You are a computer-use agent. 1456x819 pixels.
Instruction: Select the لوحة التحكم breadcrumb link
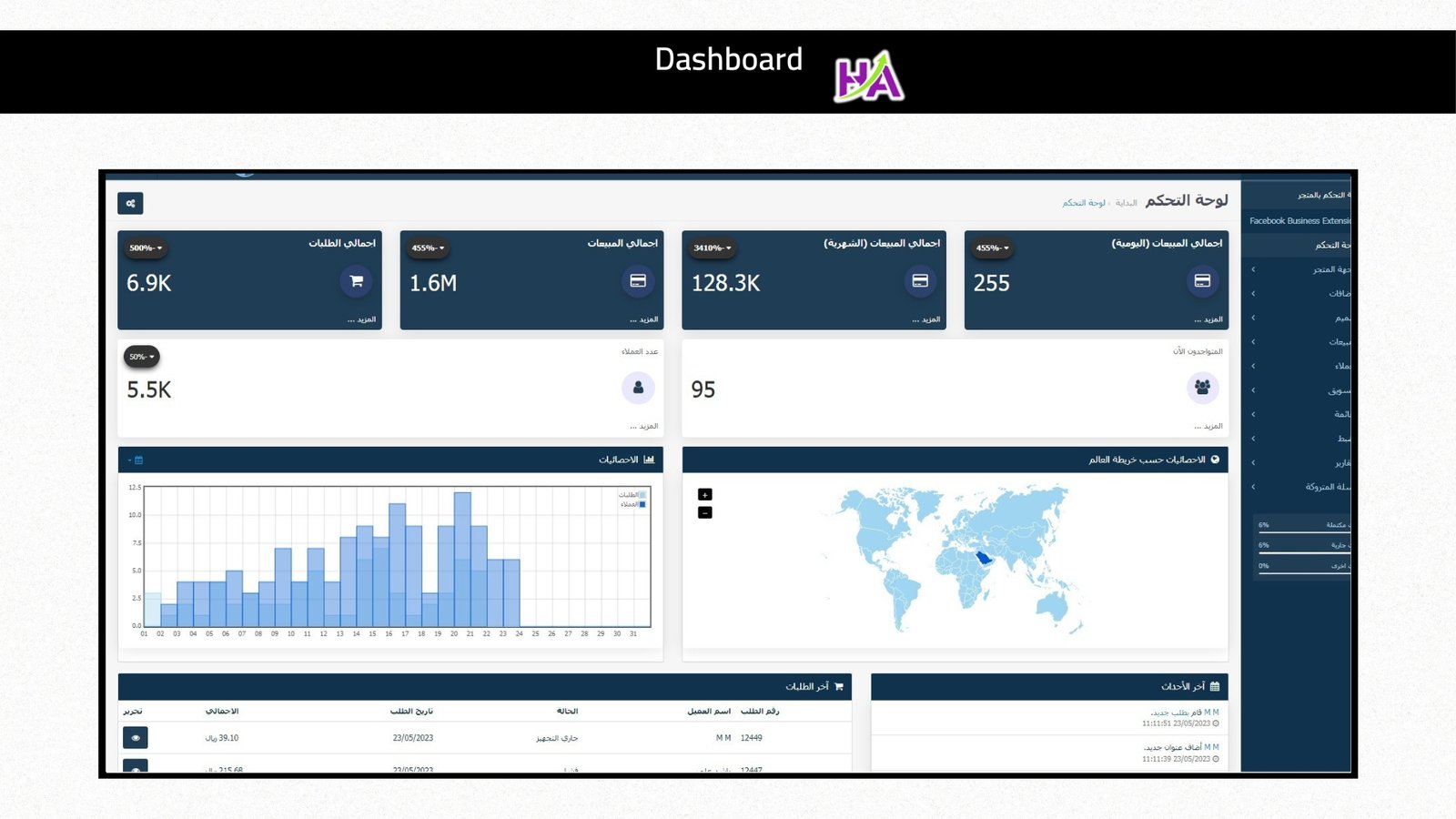[x=1084, y=203]
